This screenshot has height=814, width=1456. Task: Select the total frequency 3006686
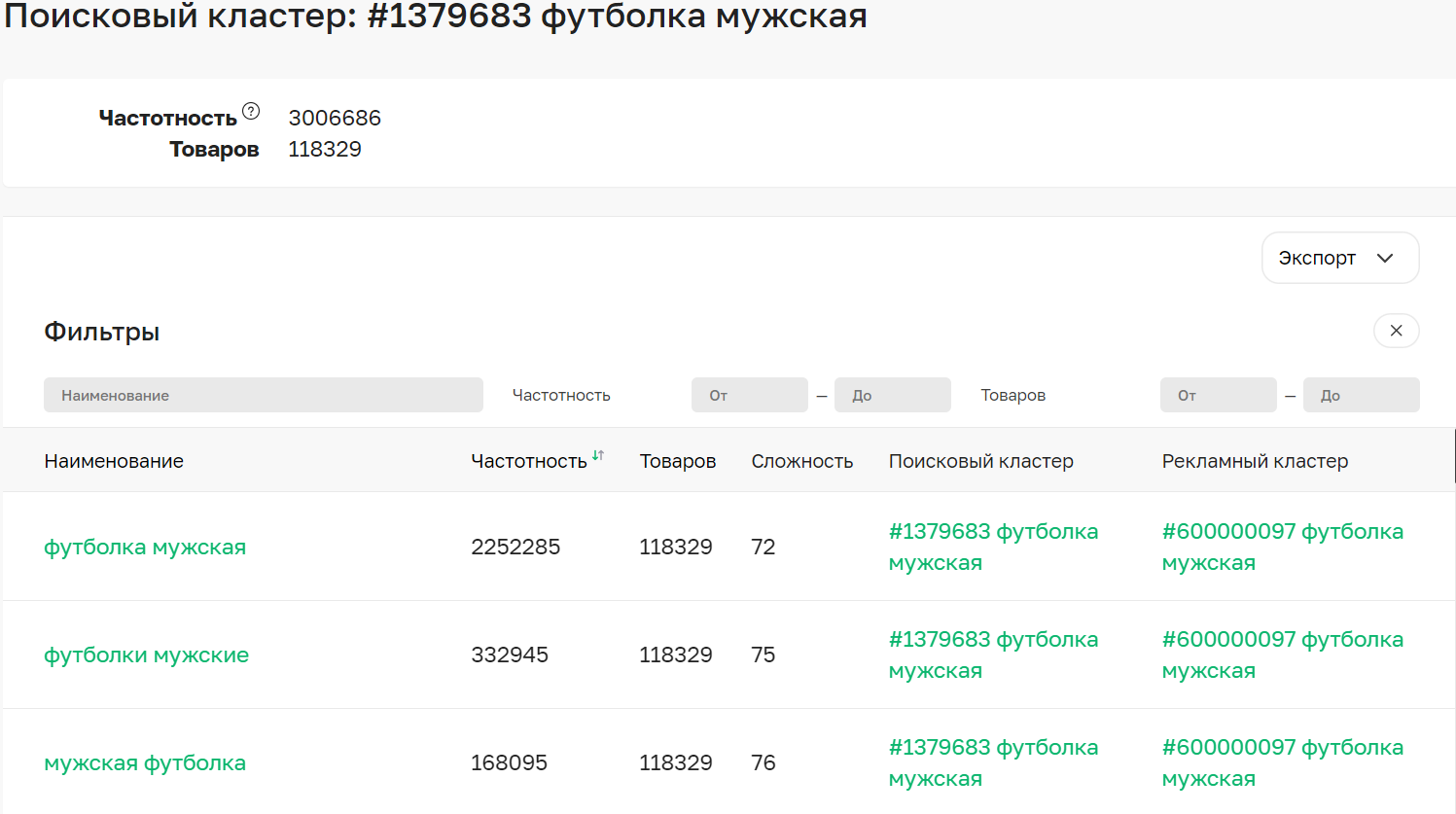[x=335, y=118]
